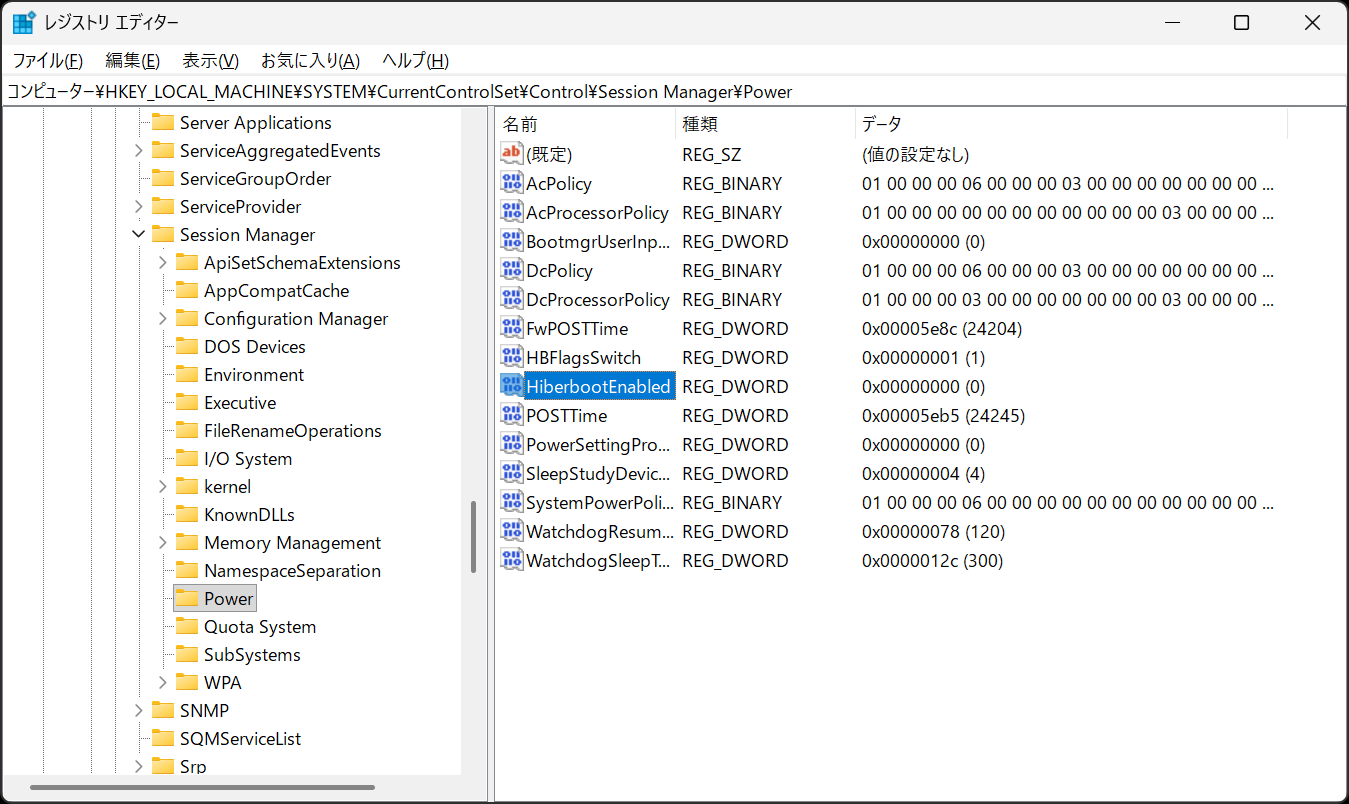Open the 編集 menu
This screenshot has width=1349, height=804.
tap(132, 60)
